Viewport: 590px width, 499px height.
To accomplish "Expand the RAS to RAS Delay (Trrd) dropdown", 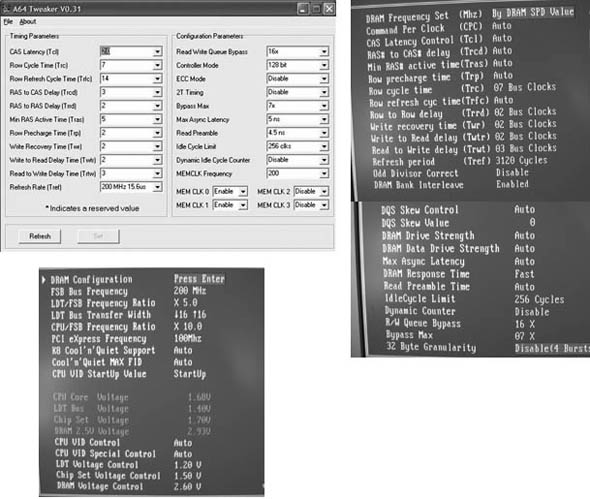I will (x=158, y=106).
